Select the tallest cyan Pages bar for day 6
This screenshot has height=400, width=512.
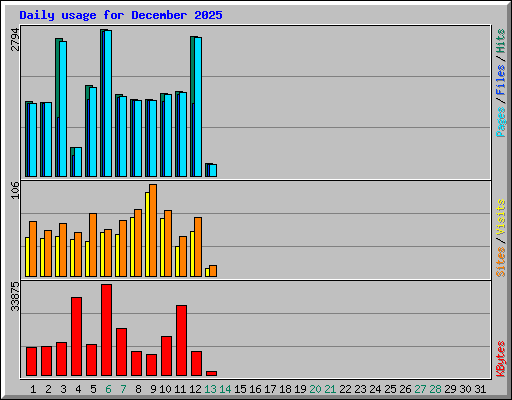(108, 104)
